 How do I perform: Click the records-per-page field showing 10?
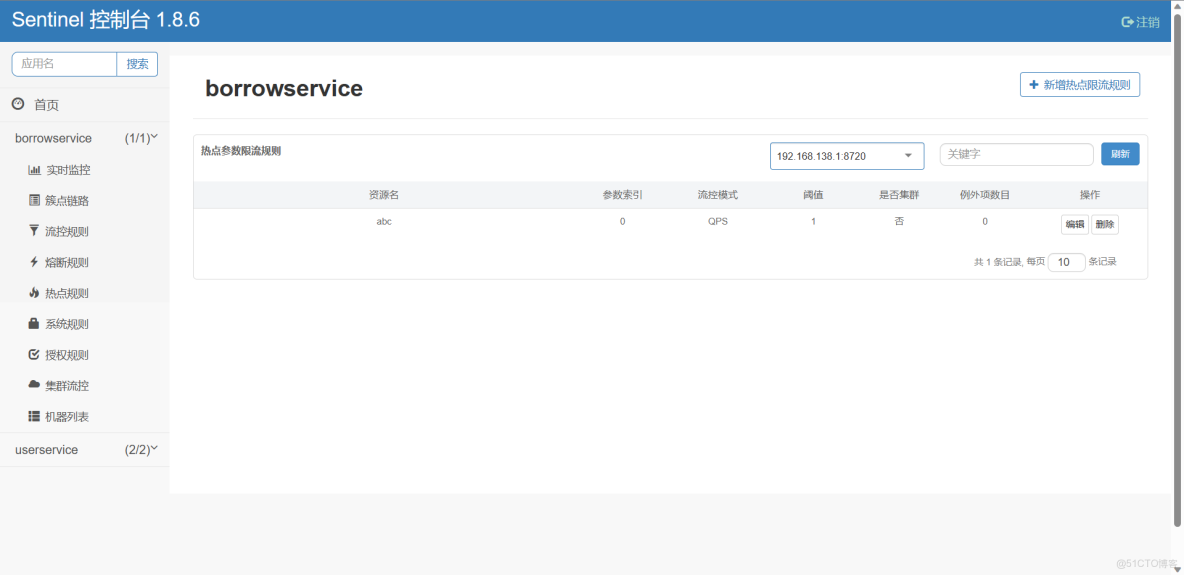1067,262
